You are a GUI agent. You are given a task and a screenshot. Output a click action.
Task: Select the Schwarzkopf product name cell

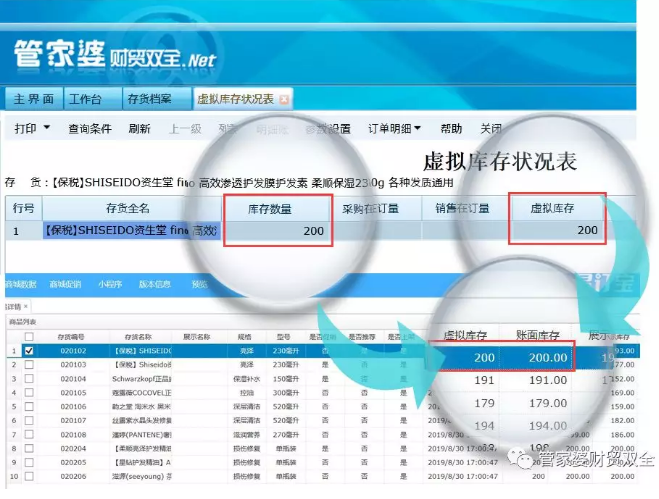coord(141,379)
